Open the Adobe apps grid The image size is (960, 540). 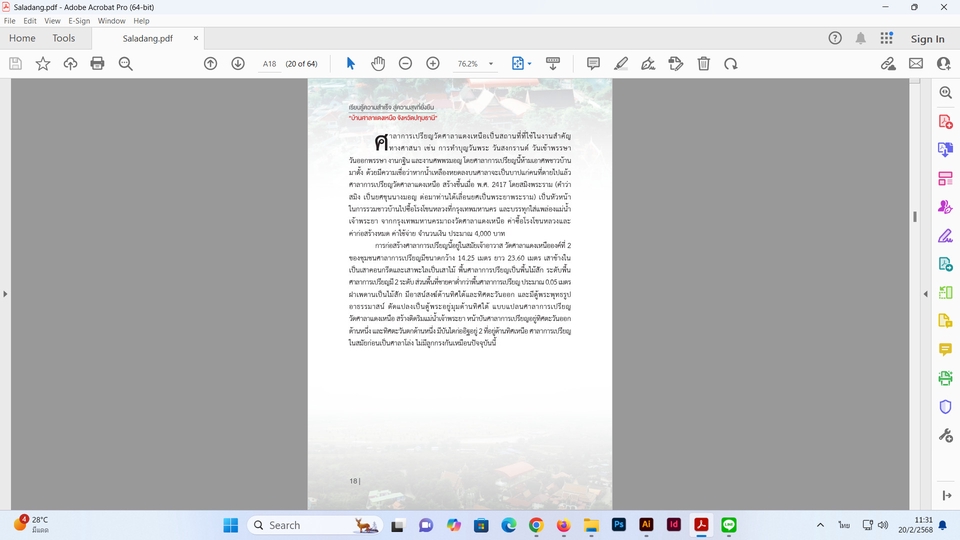pos(887,38)
